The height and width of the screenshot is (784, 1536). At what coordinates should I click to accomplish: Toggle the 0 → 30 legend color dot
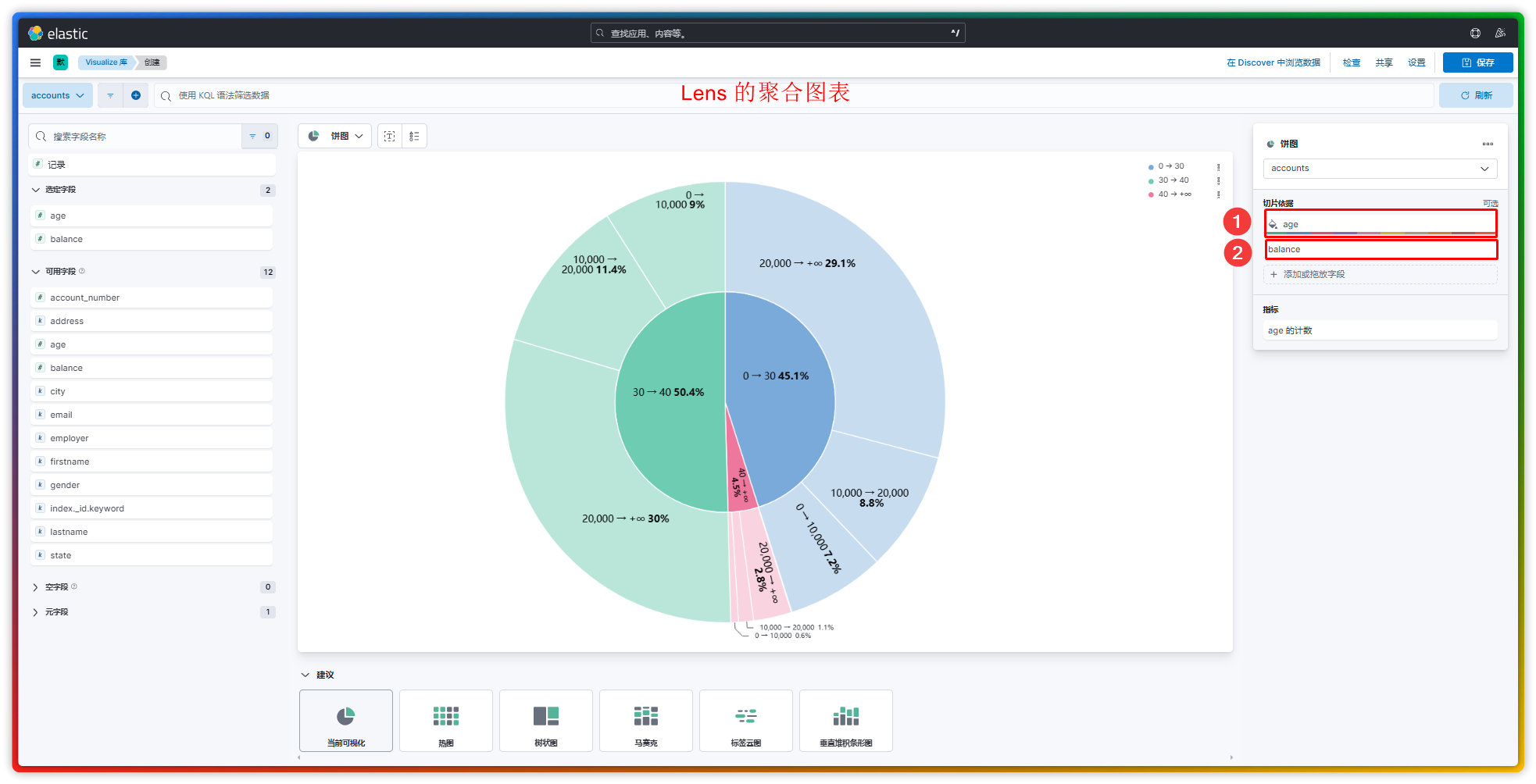click(x=1151, y=167)
